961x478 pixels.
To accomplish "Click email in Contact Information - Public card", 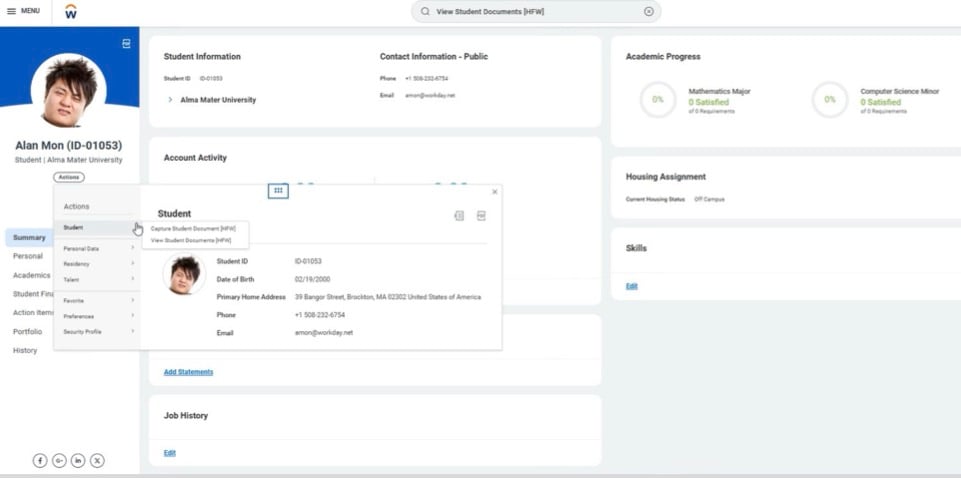I will pyautogui.click(x=430, y=96).
